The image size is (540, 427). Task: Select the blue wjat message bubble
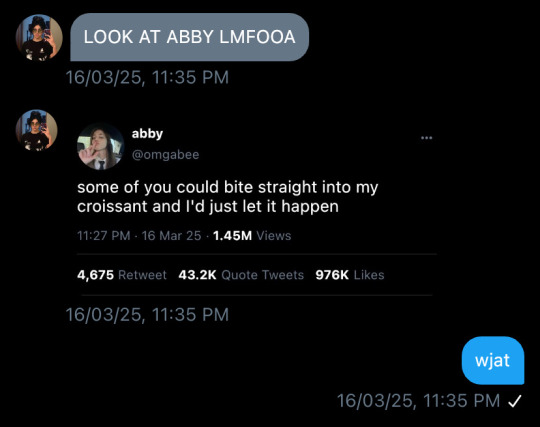(x=493, y=361)
